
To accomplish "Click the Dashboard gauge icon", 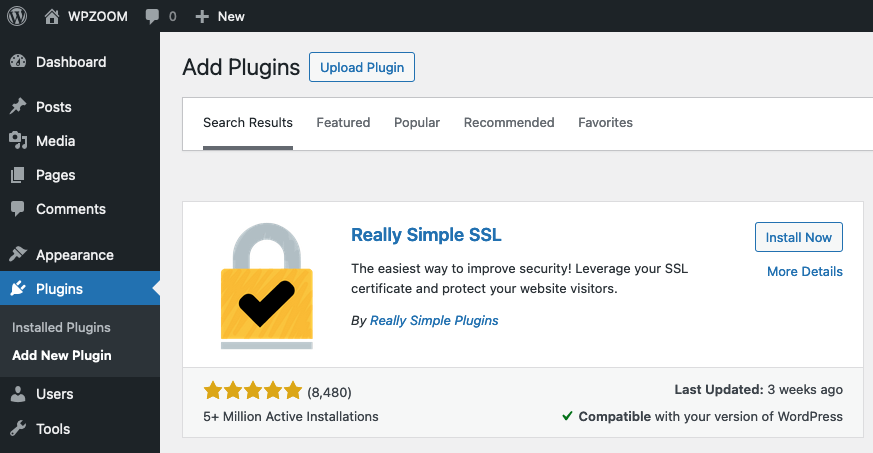I will click(x=18, y=62).
